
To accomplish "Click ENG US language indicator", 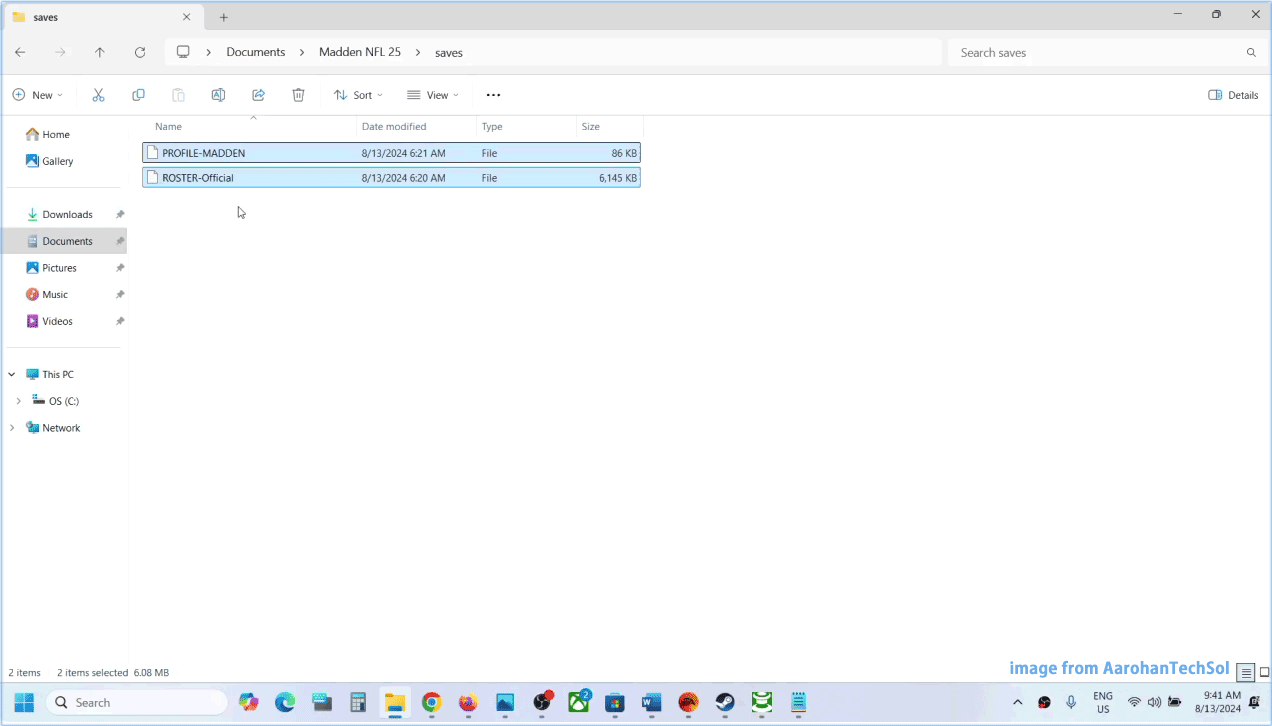I will point(1103,702).
